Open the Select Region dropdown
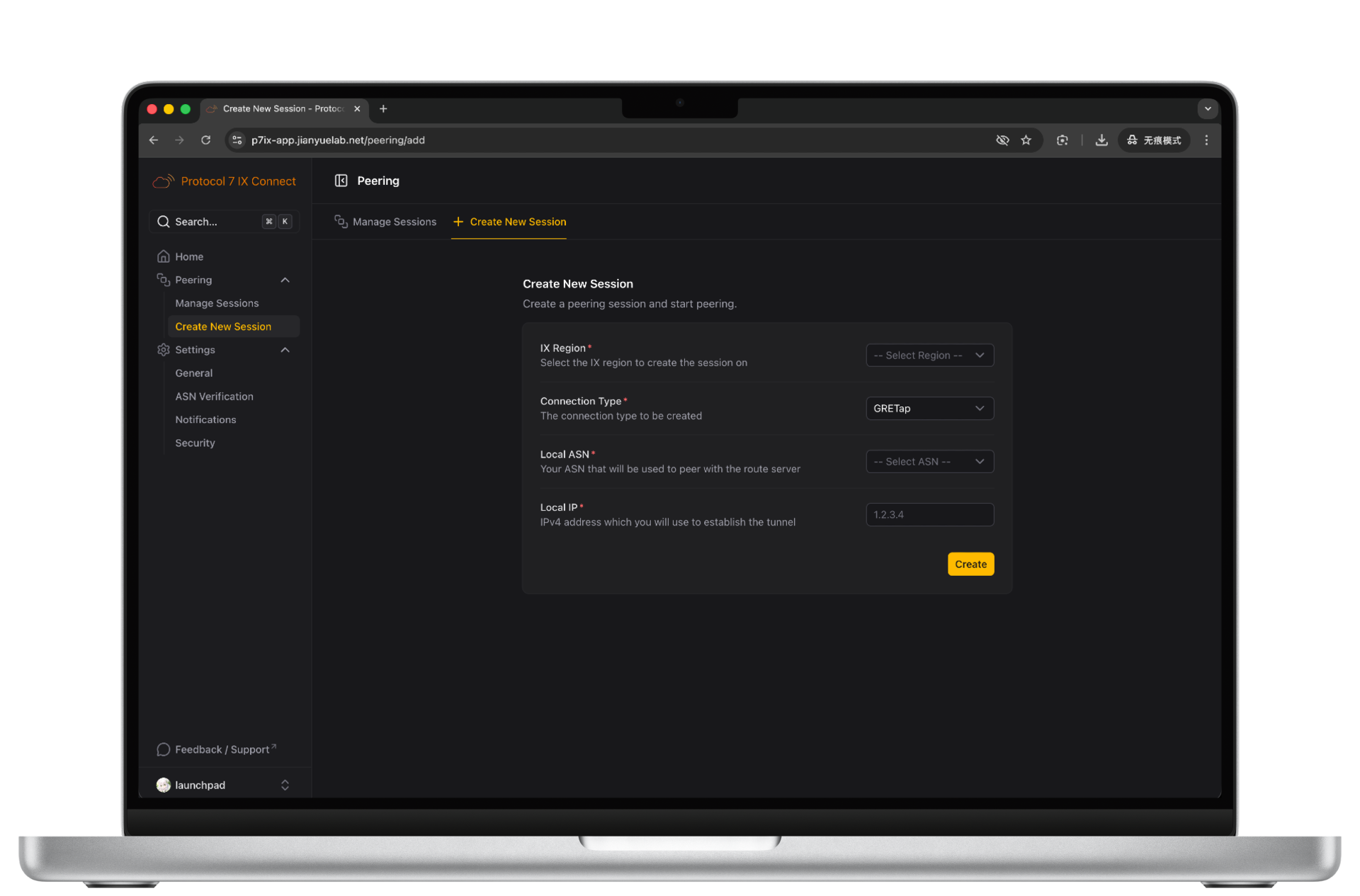 coord(929,356)
